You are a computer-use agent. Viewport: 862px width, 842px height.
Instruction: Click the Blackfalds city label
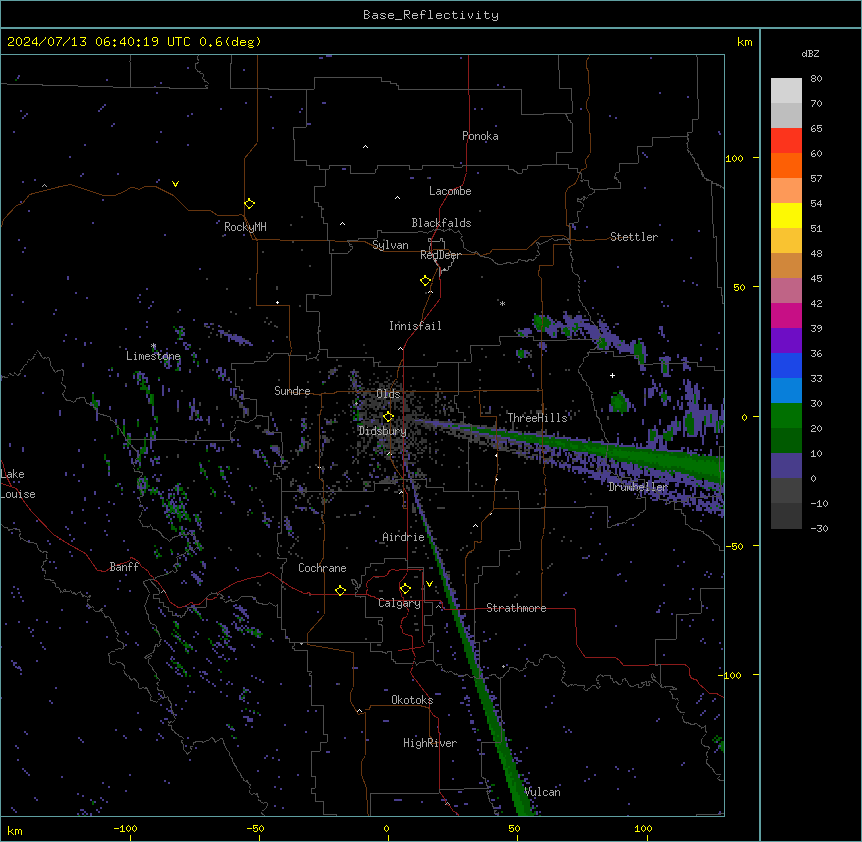click(441, 223)
